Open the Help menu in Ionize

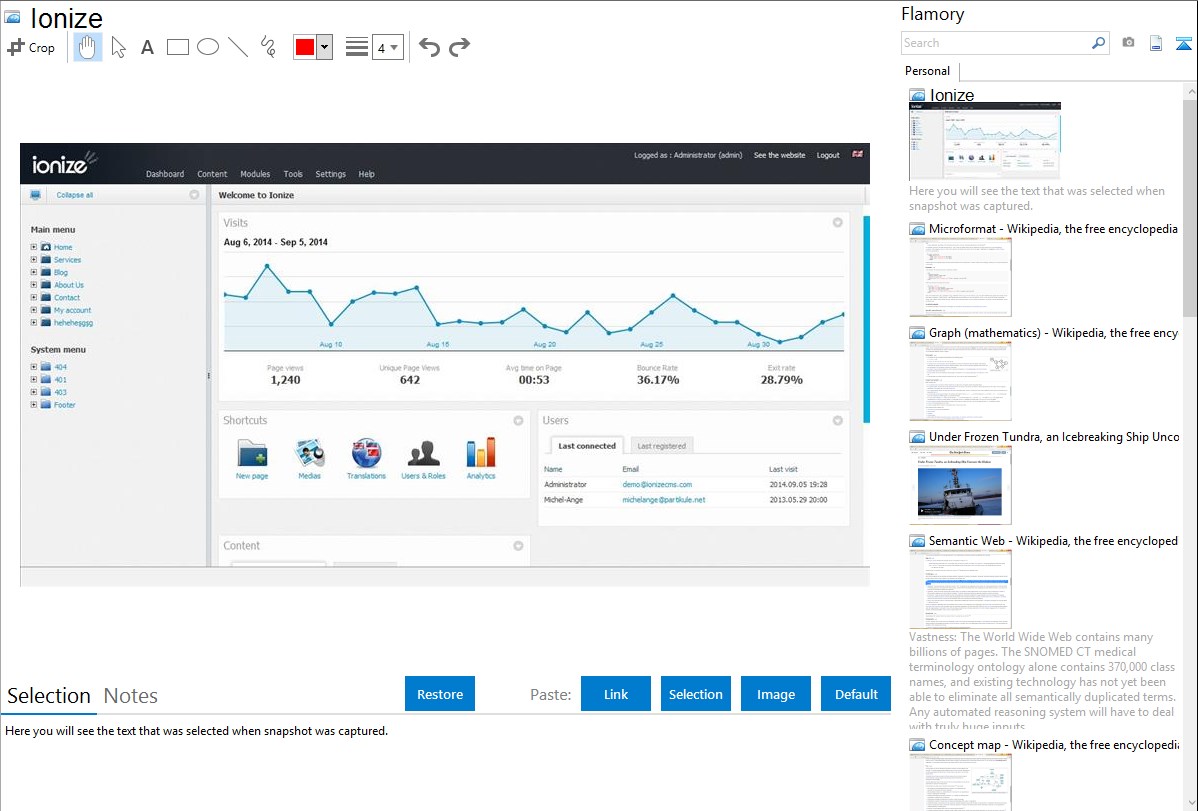pyautogui.click(x=367, y=174)
